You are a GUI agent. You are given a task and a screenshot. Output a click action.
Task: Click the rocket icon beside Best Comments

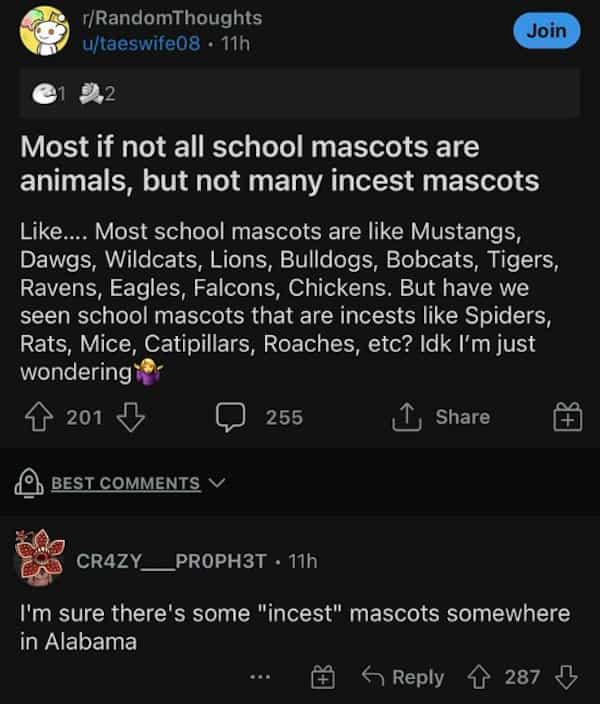pyautogui.click(x=30, y=483)
